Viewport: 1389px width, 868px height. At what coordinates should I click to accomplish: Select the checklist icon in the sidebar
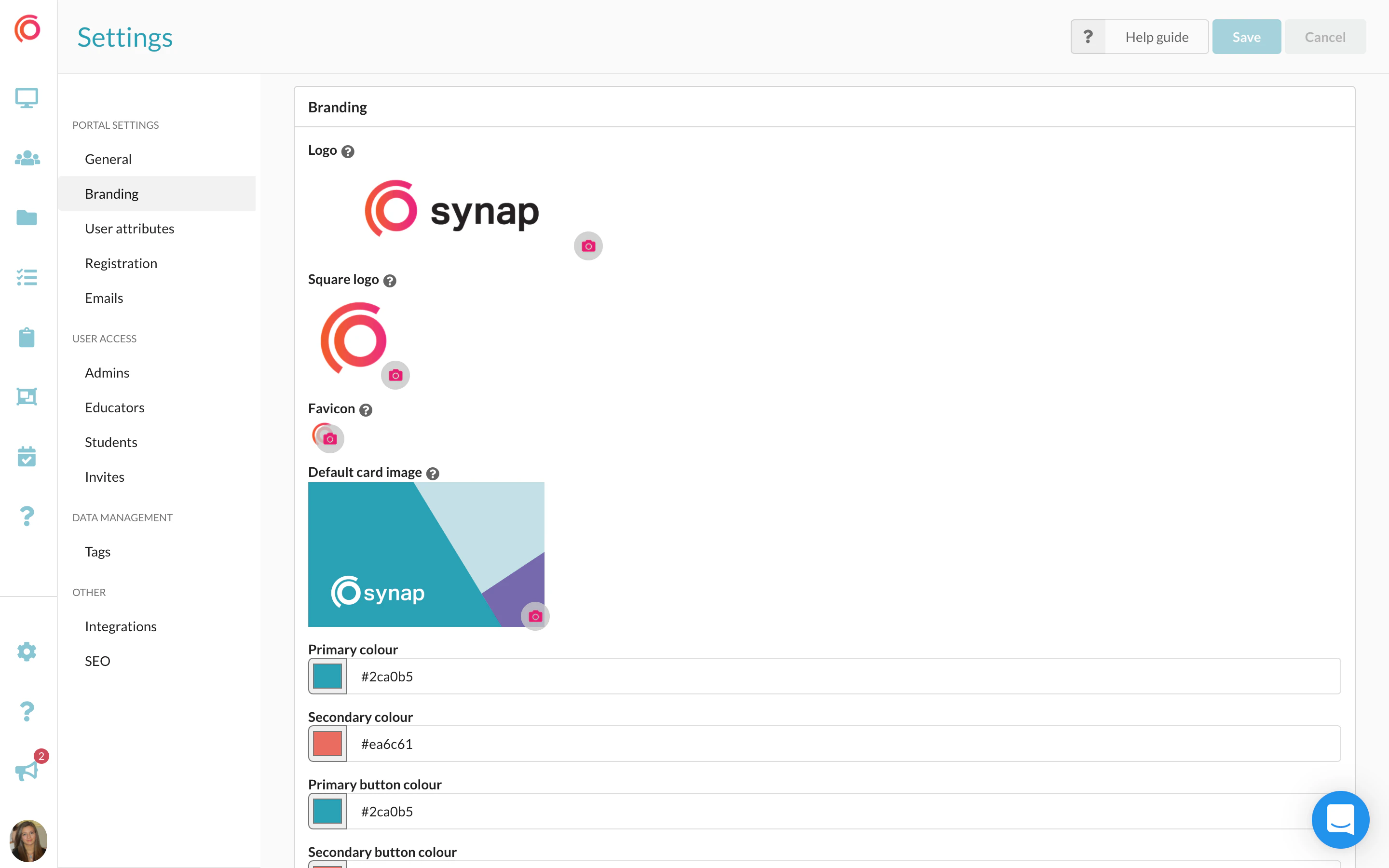pyautogui.click(x=27, y=278)
